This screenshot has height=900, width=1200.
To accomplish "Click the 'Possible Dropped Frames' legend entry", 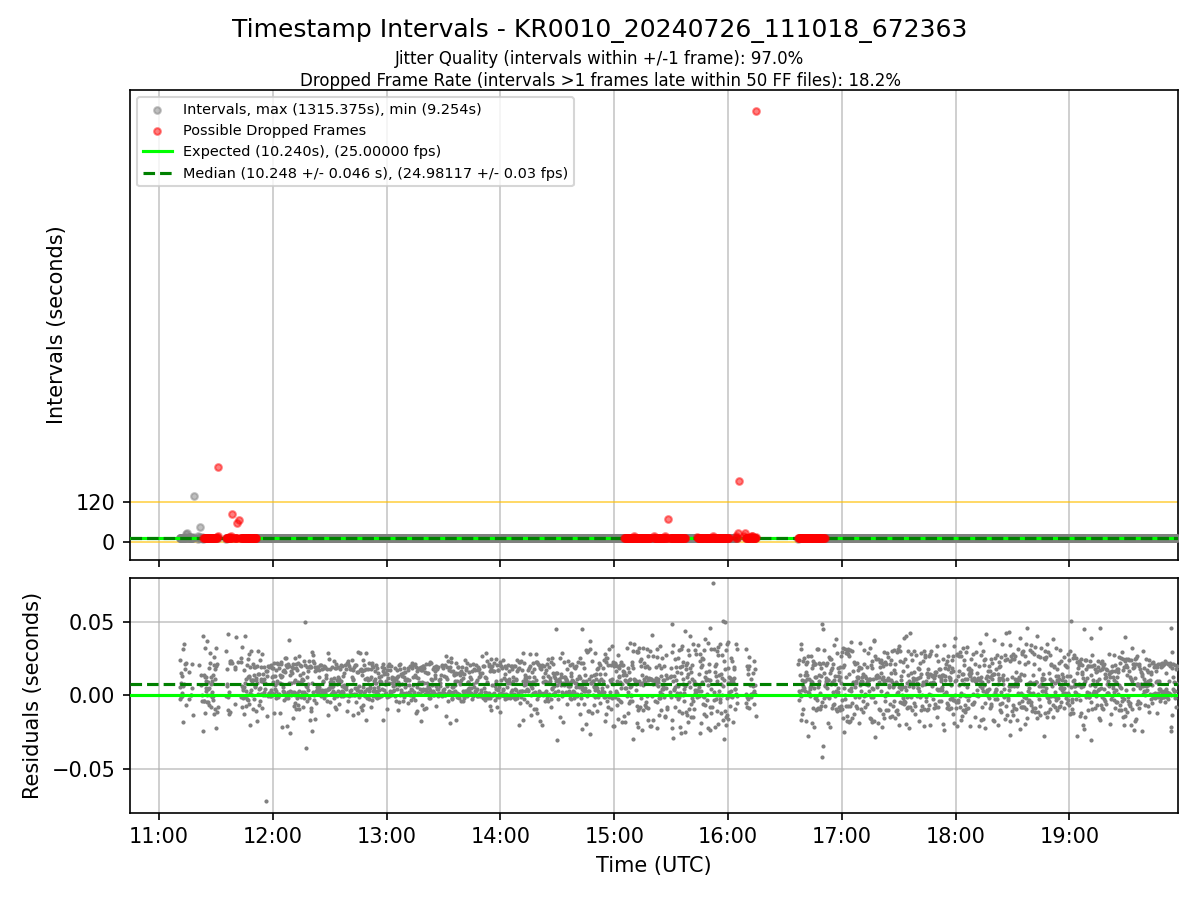I will pyautogui.click(x=274, y=130).
